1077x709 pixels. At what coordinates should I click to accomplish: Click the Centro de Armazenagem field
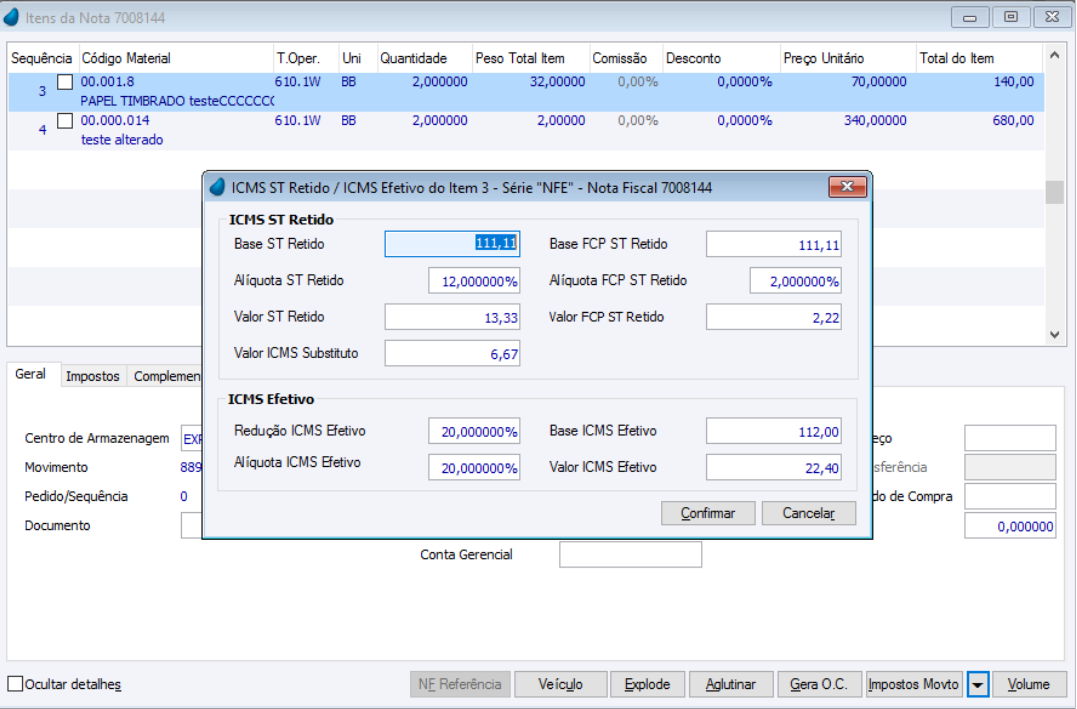tap(192, 438)
